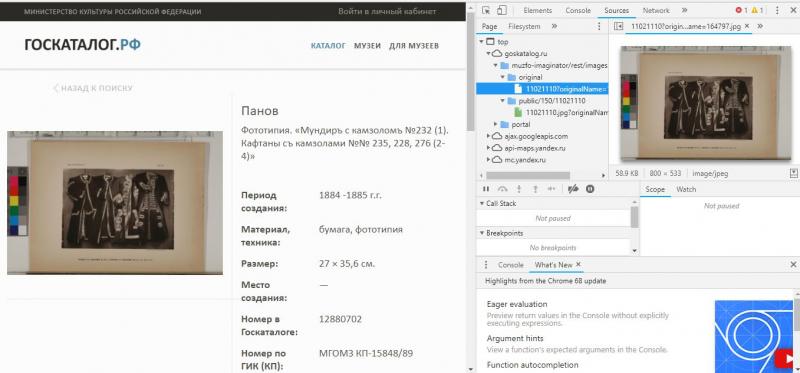Screen dimensions: 800x373
Task: Click the Eager evaluation heading
Action: (x=517, y=304)
